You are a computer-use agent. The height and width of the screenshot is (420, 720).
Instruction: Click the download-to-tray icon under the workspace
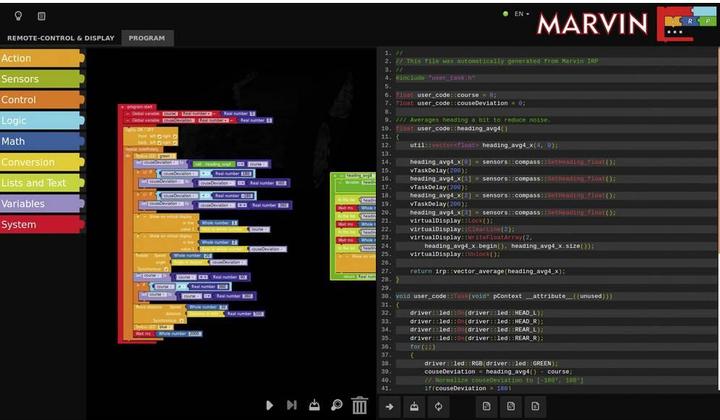point(314,405)
